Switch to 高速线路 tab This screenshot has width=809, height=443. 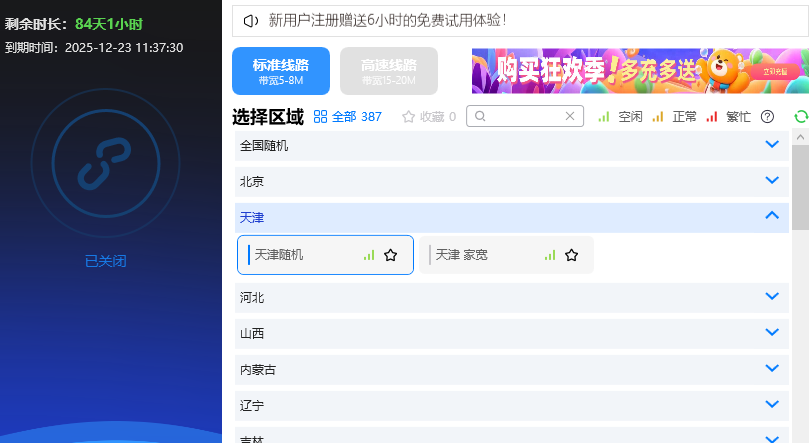(x=388, y=71)
